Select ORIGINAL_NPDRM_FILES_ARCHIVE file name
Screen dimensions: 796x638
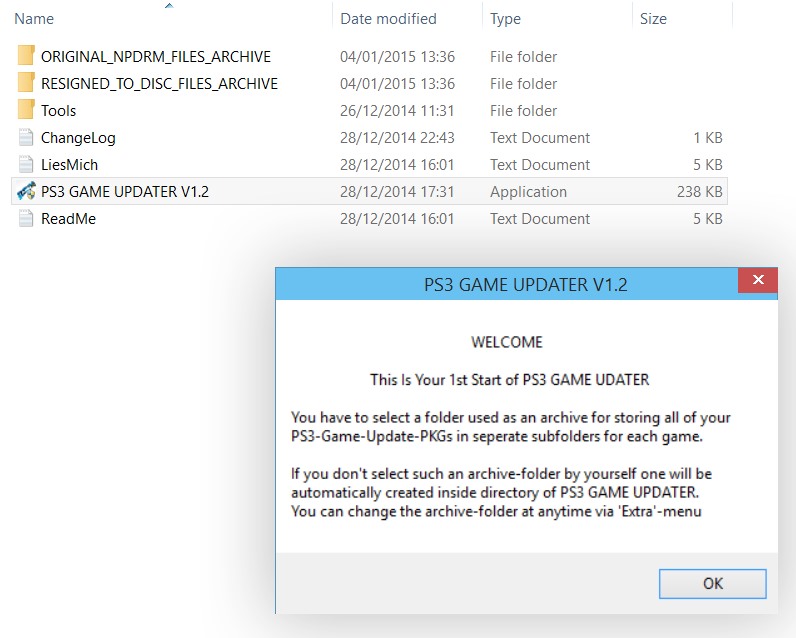click(x=156, y=56)
